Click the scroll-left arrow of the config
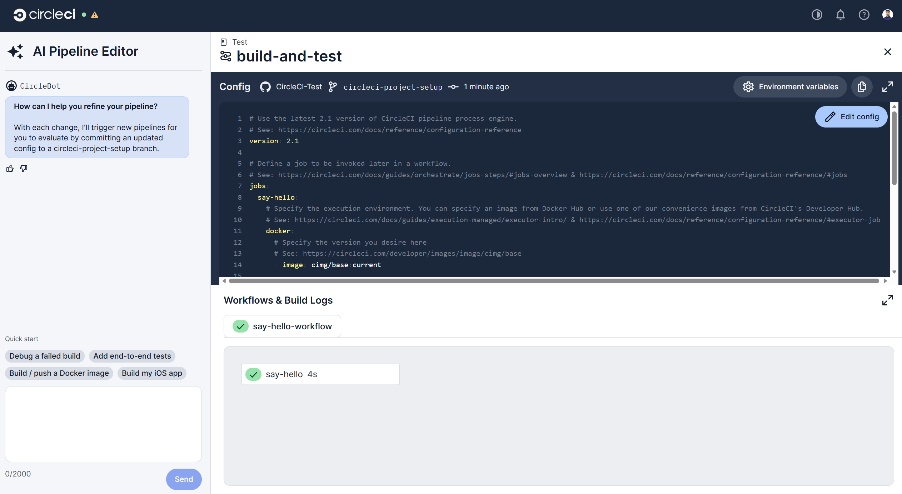902x494 pixels. (224, 281)
